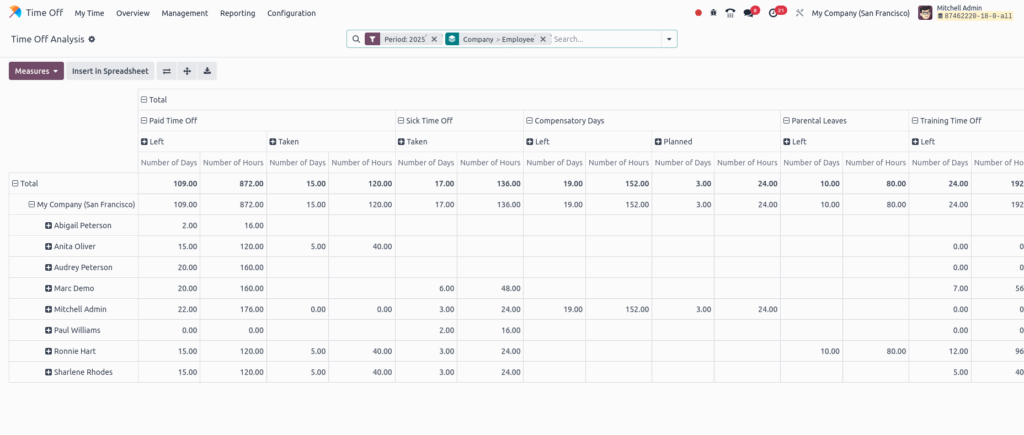Screen dimensions: 1024x435
Task: Click into the Search input field
Action: (x=603, y=39)
